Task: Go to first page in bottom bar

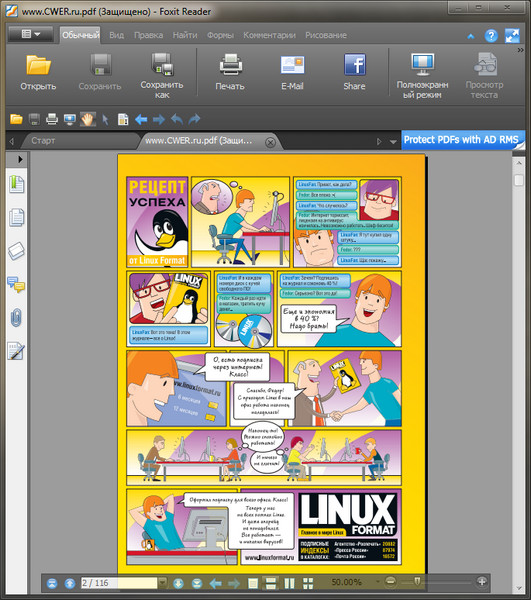Action: click(x=52, y=583)
